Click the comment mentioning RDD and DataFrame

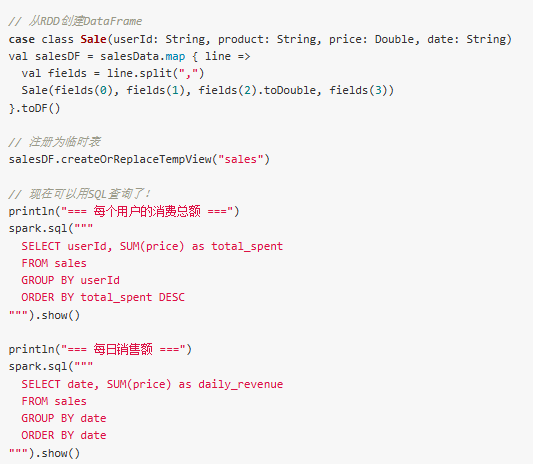pyautogui.click(x=75, y=21)
